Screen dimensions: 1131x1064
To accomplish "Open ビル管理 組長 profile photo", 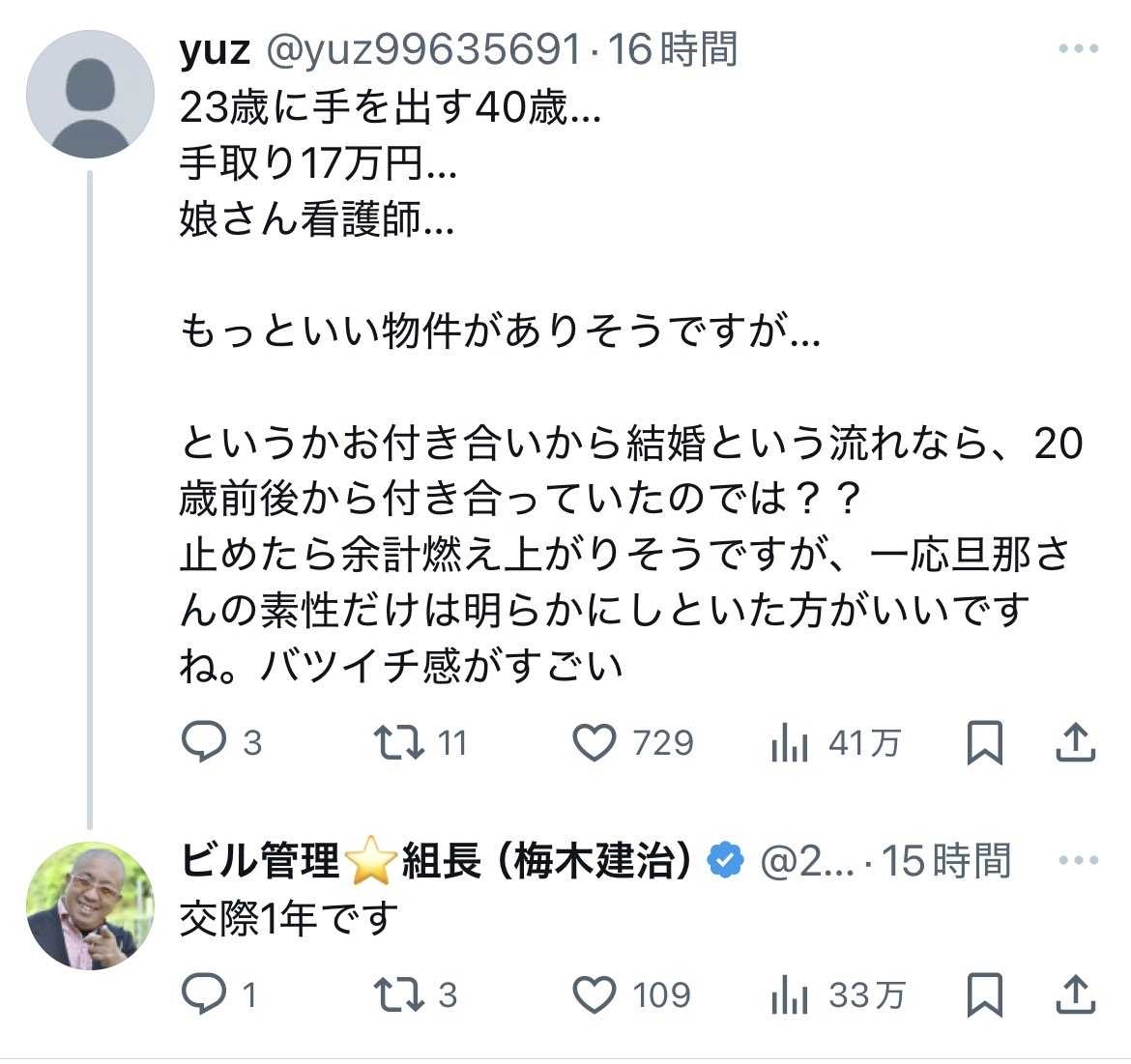I will [x=90, y=906].
